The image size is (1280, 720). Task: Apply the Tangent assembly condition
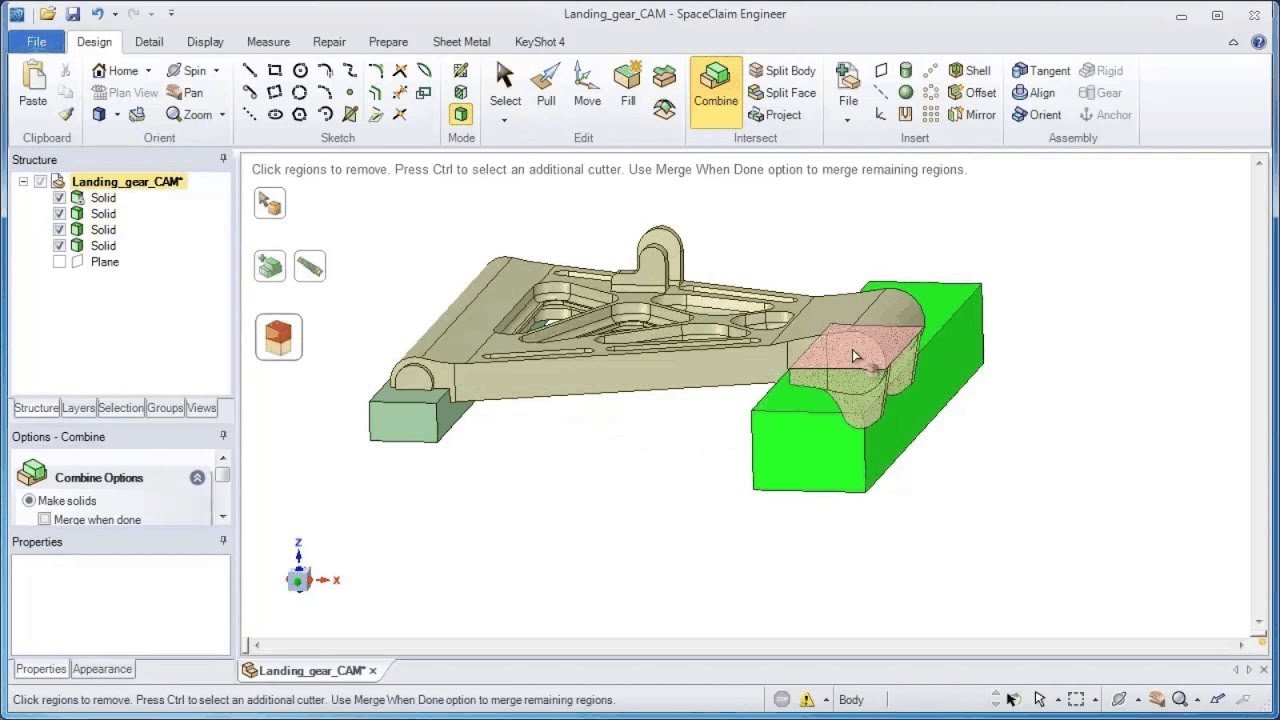1040,71
